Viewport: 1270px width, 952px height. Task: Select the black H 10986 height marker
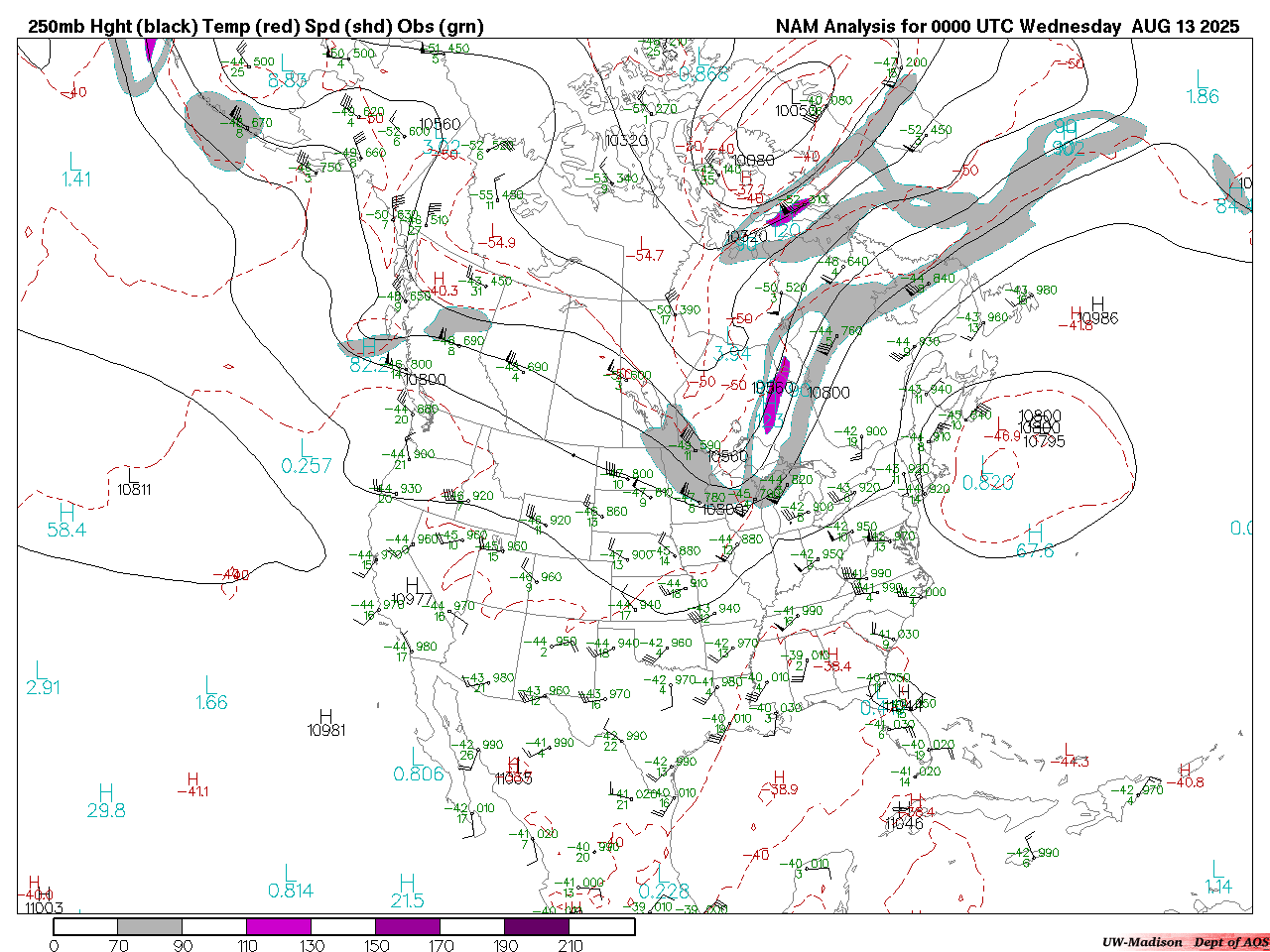click(1097, 311)
